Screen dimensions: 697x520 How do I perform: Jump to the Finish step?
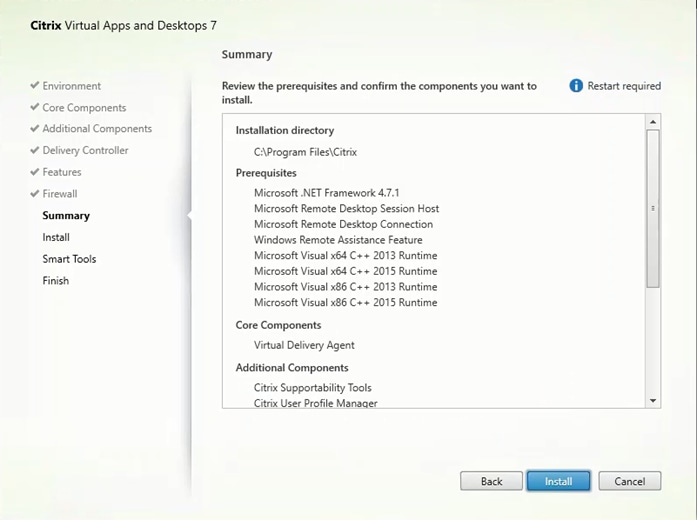[56, 281]
